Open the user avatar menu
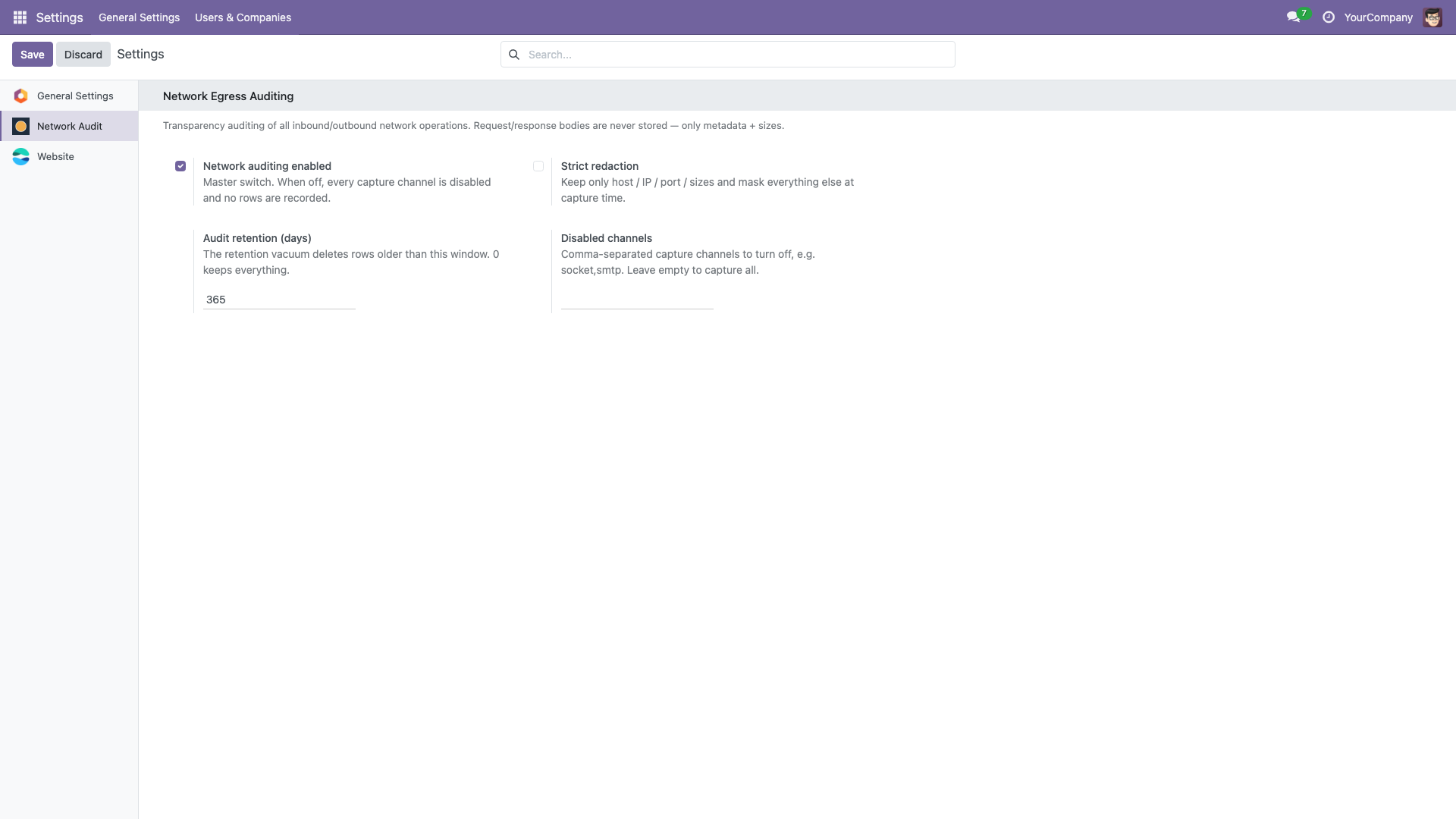This screenshot has width=1456, height=819. point(1432,17)
